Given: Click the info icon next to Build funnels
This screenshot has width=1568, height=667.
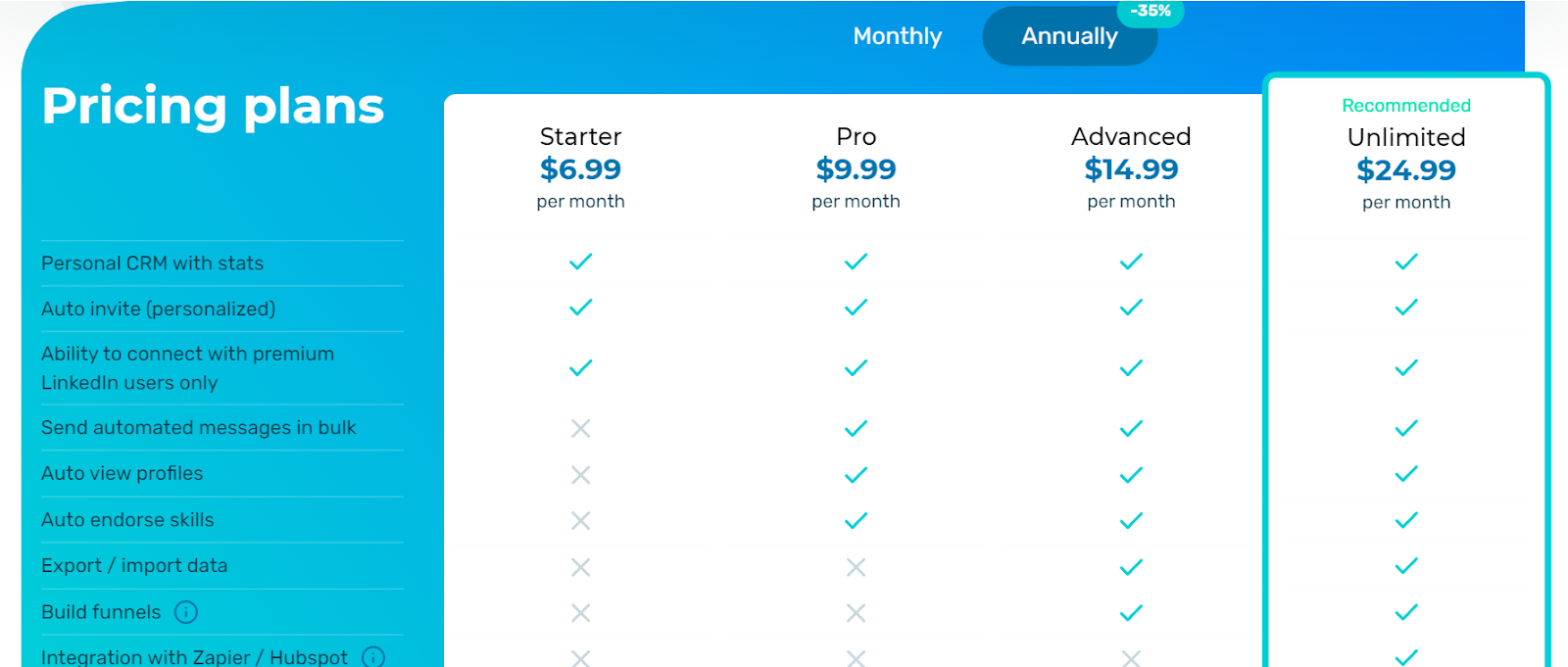Looking at the screenshot, I should 186,612.
